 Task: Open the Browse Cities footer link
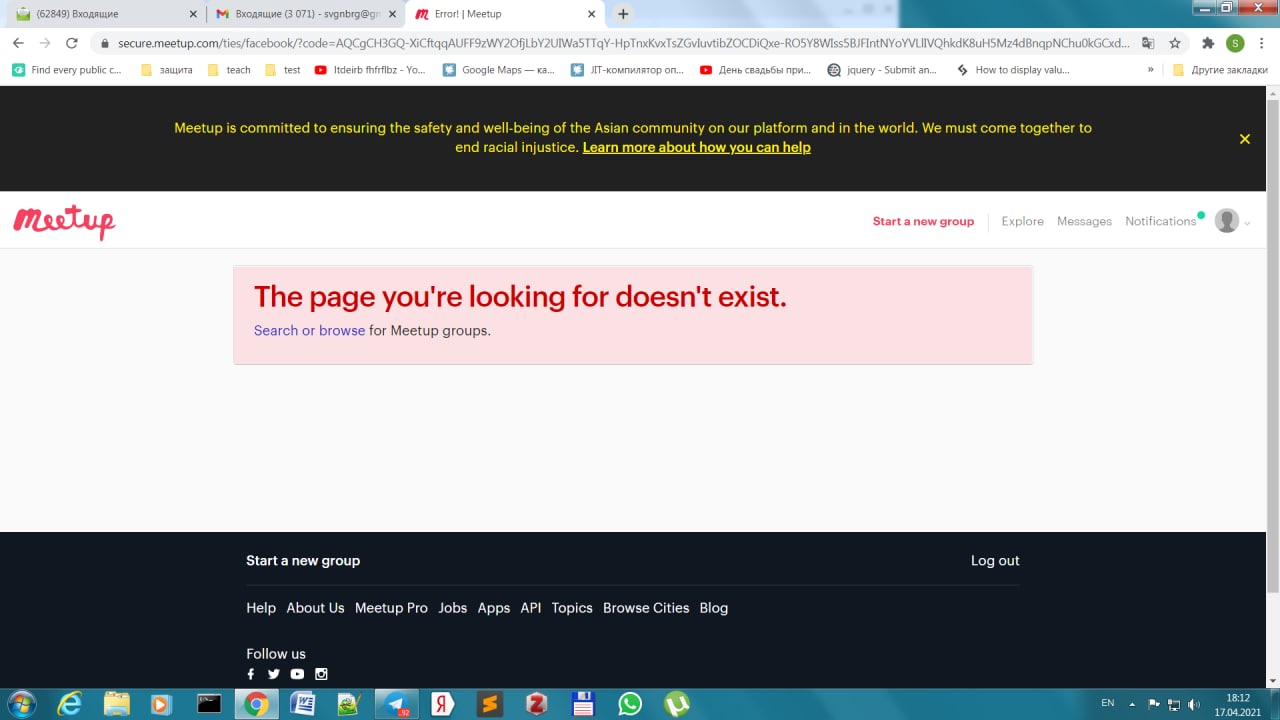[646, 608]
